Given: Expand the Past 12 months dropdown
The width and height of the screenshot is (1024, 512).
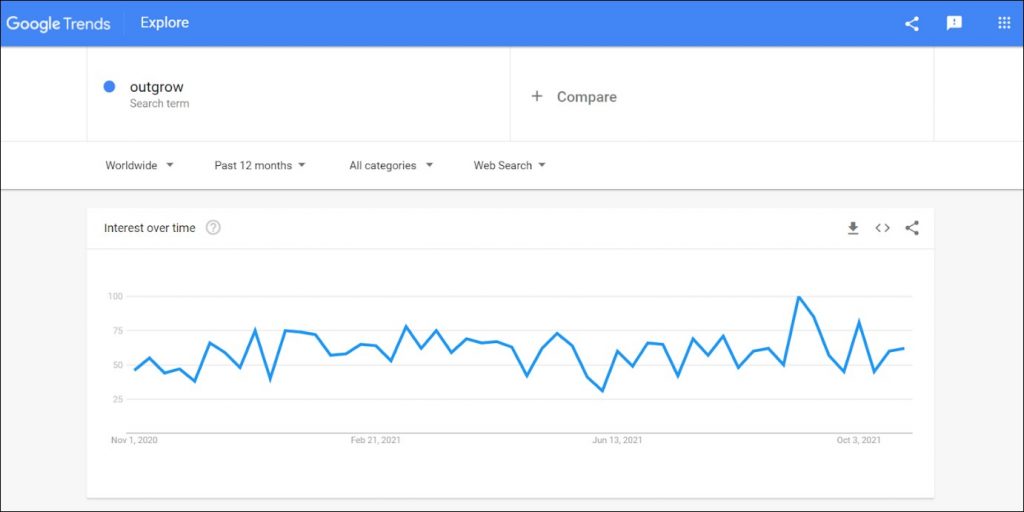Looking at the screenshot, I should point(260,165).
